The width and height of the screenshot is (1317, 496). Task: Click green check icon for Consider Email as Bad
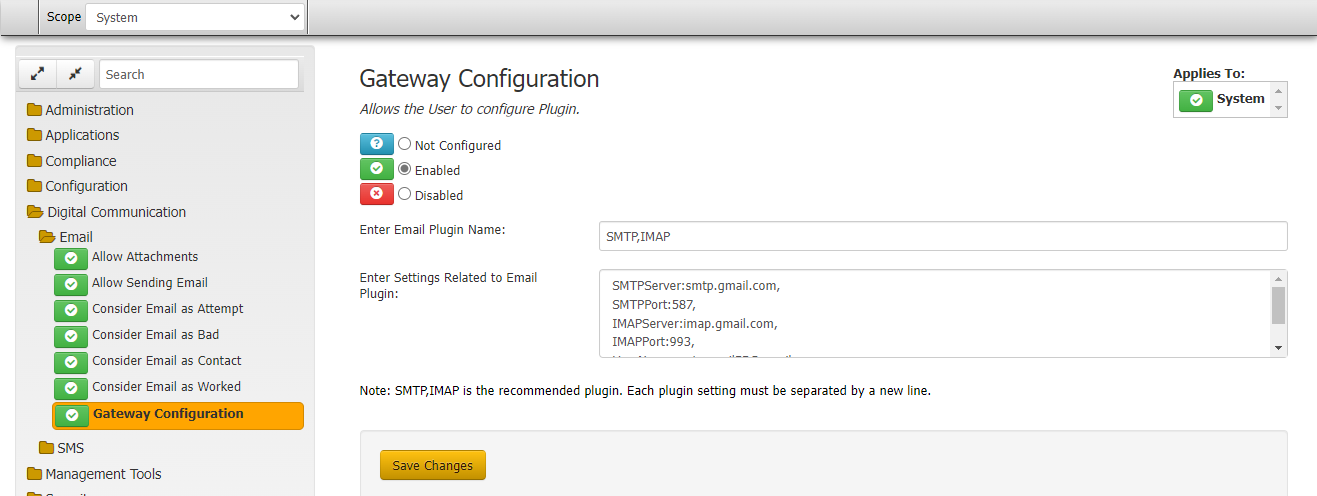coord(70,336)
